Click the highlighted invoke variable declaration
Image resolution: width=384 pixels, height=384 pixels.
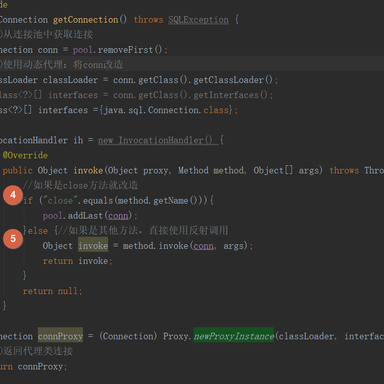point(93,246)
